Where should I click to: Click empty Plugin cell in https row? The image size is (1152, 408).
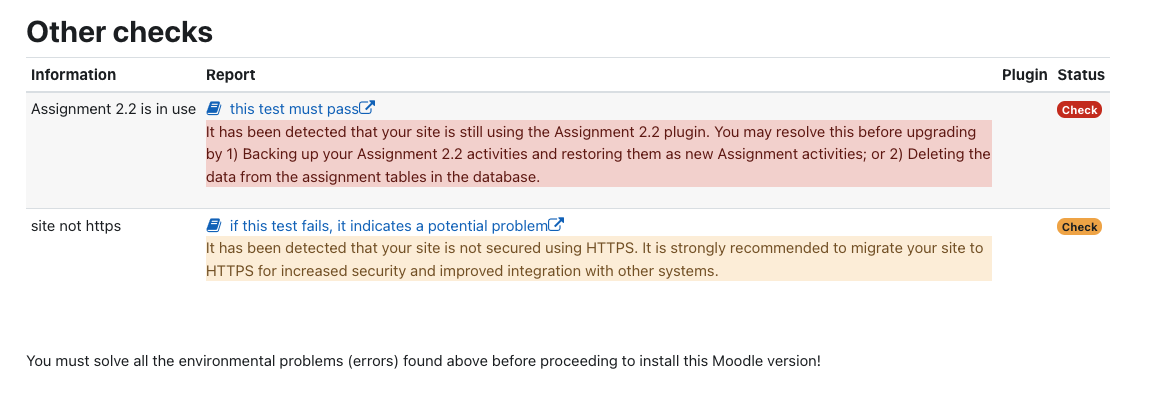click(x=1024, y=252)
